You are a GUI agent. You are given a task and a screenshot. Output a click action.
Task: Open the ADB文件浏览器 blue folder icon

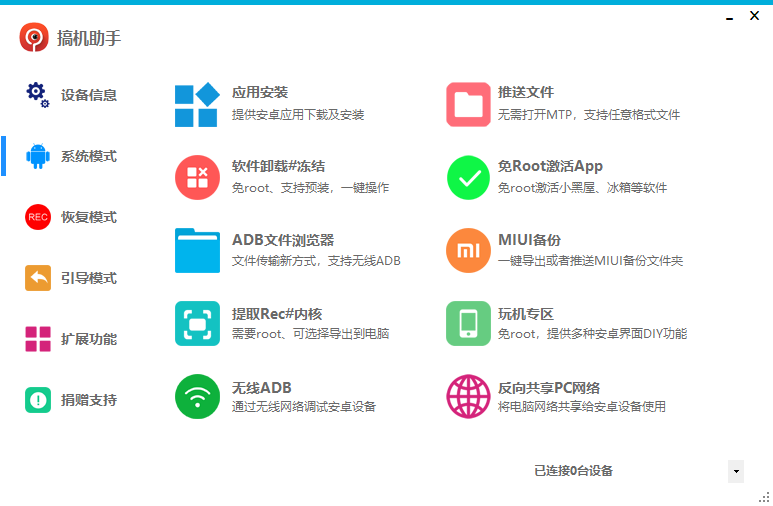click(197, 251)
